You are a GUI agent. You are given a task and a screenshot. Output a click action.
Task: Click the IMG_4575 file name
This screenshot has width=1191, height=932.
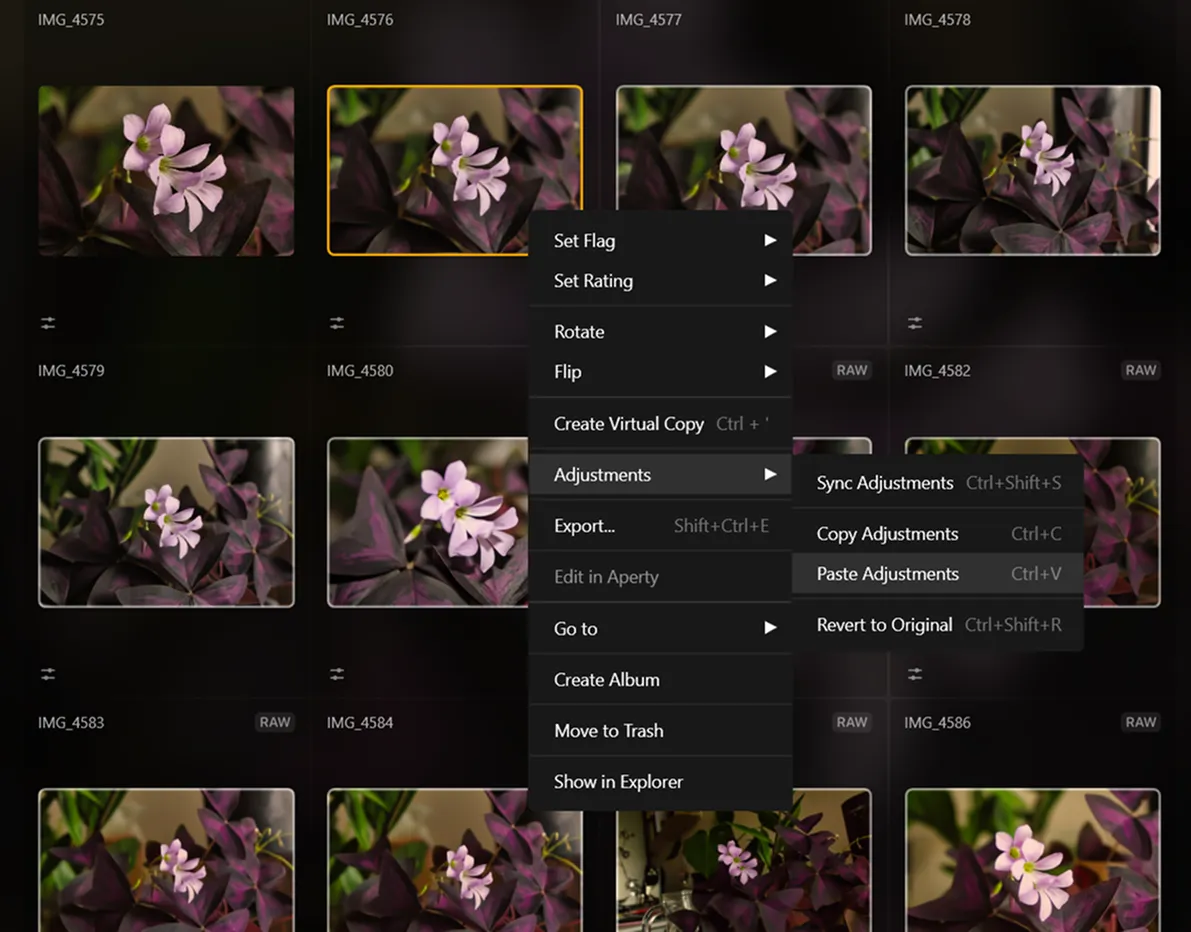(71, 20)
